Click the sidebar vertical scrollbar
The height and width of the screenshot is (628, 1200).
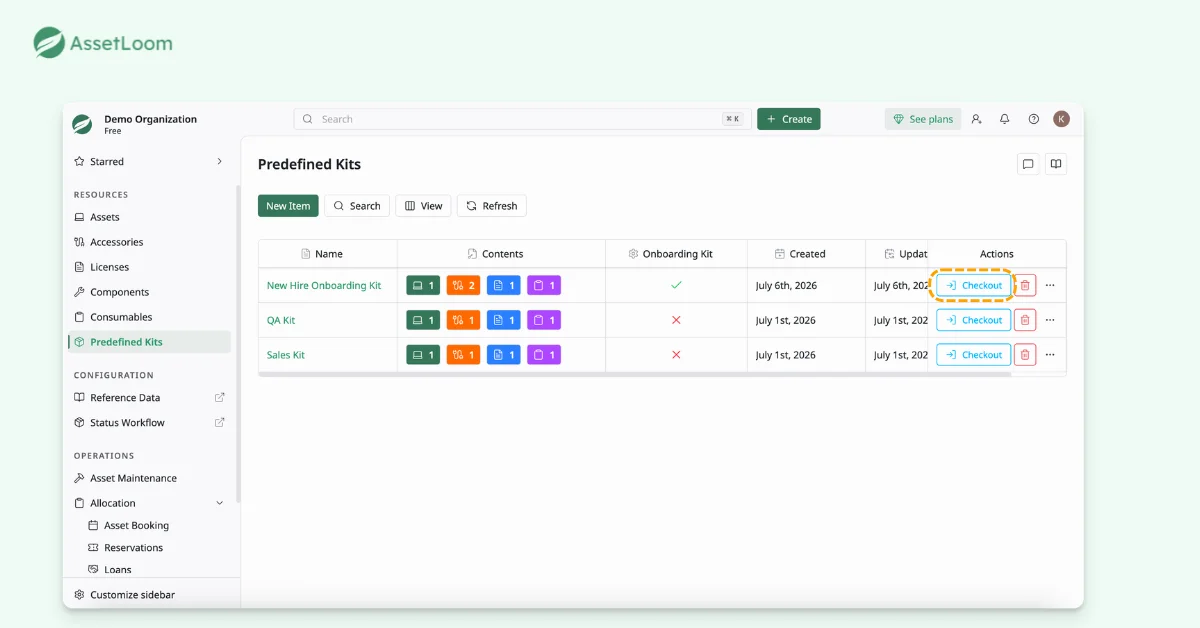point(238,345)
